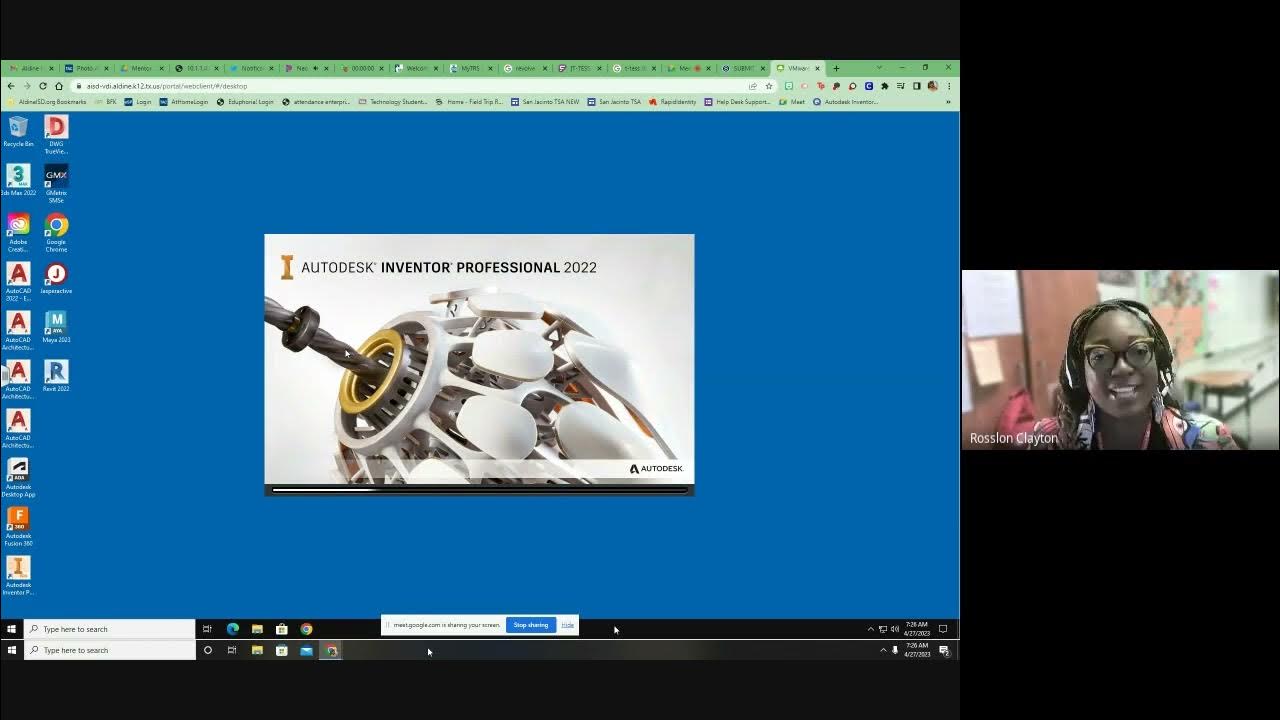The height and width of the screenshot is (720, 1280).
Task: Bookmark this page with the star icon
Action: point(768,86)
